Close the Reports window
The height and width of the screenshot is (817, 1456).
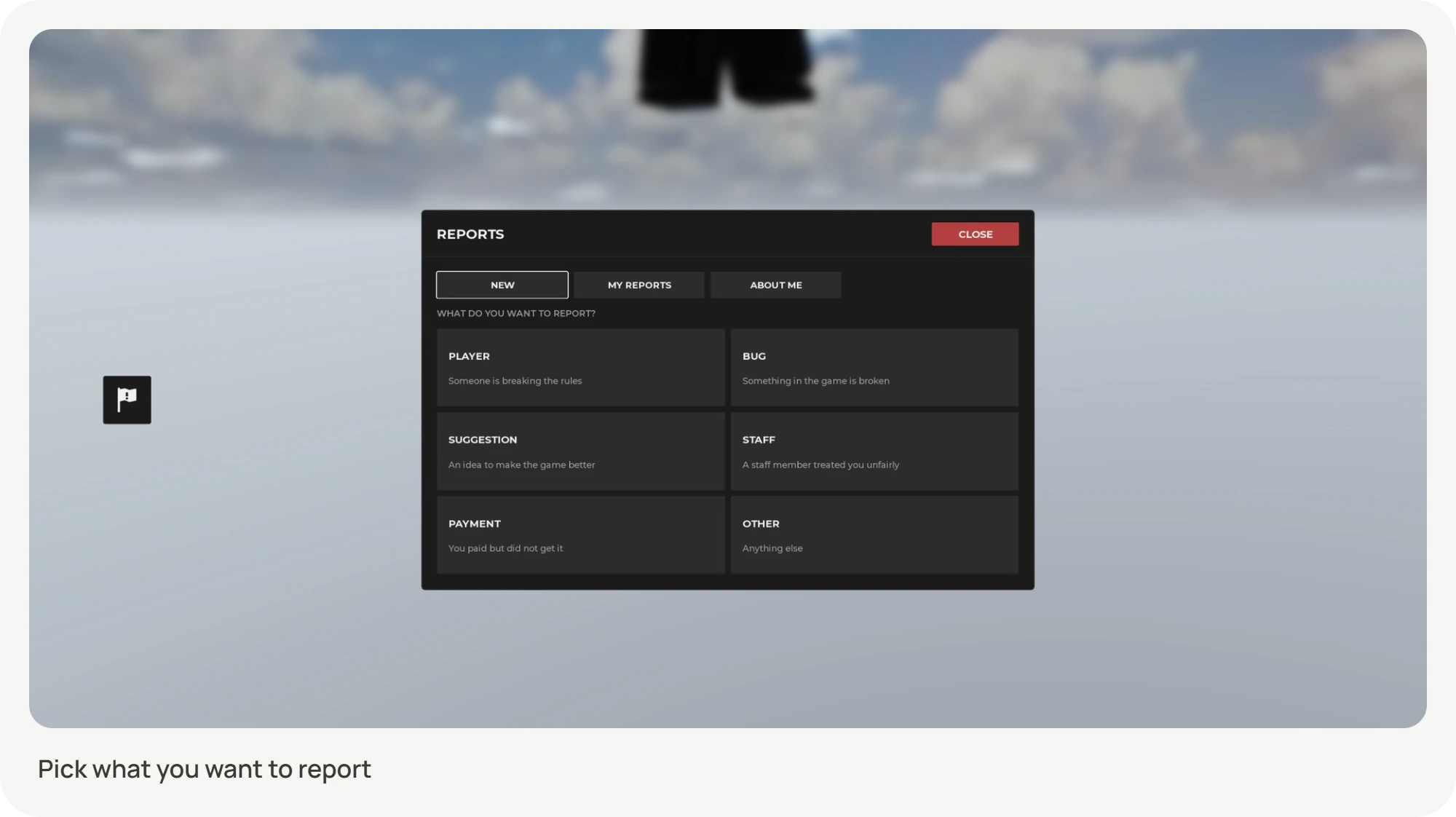point(975,234)
